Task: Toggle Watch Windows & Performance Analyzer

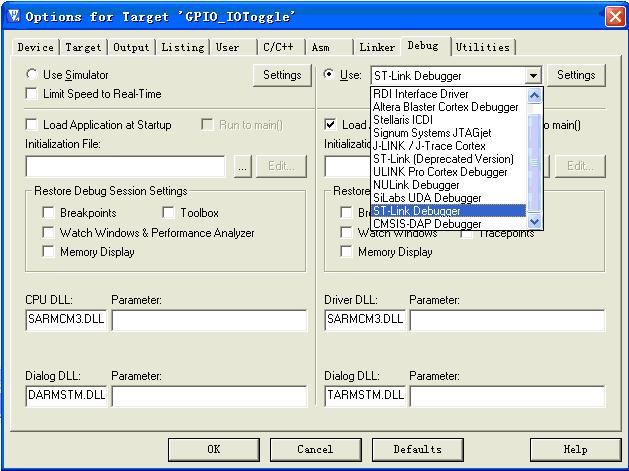Action: click(49, 232)
